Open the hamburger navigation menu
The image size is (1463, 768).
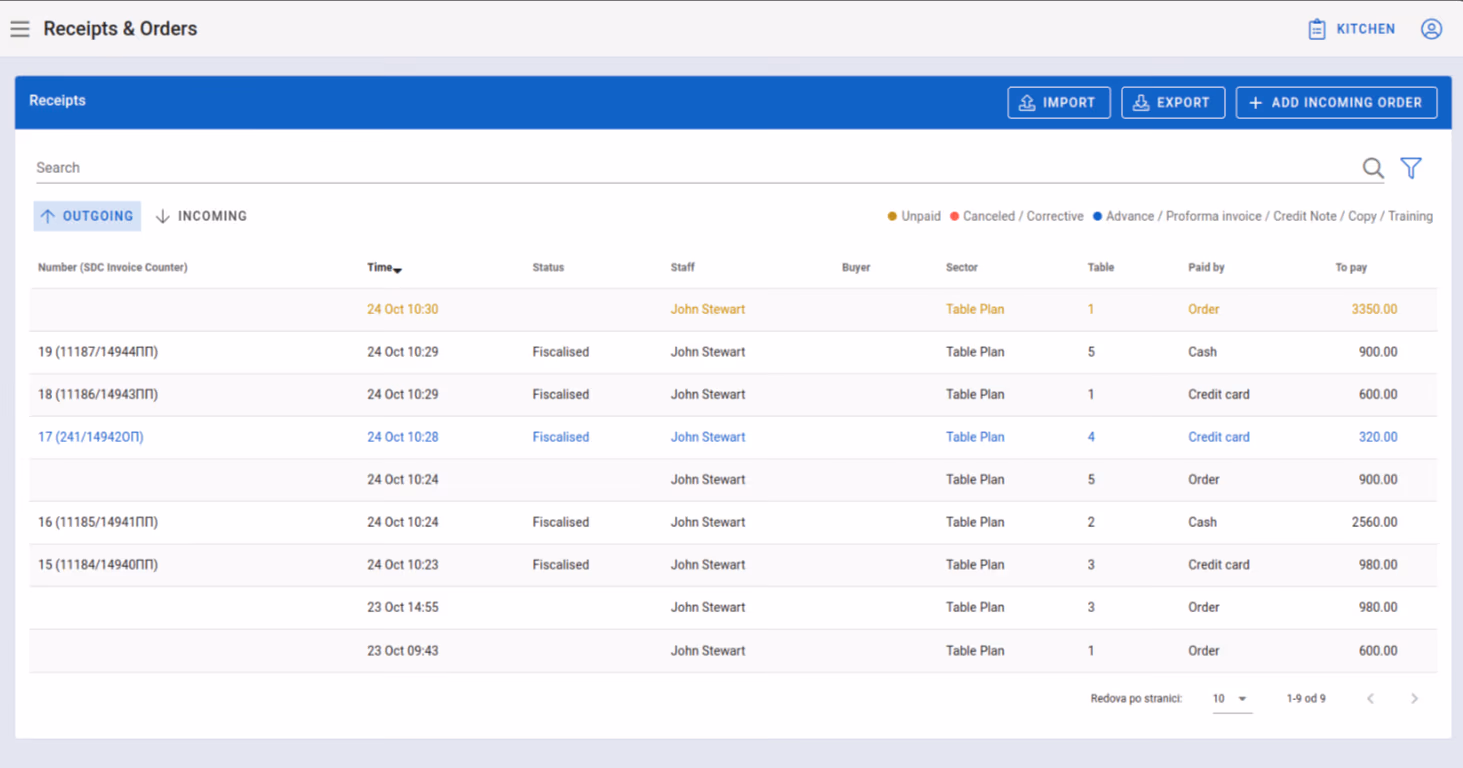[20, 29]
